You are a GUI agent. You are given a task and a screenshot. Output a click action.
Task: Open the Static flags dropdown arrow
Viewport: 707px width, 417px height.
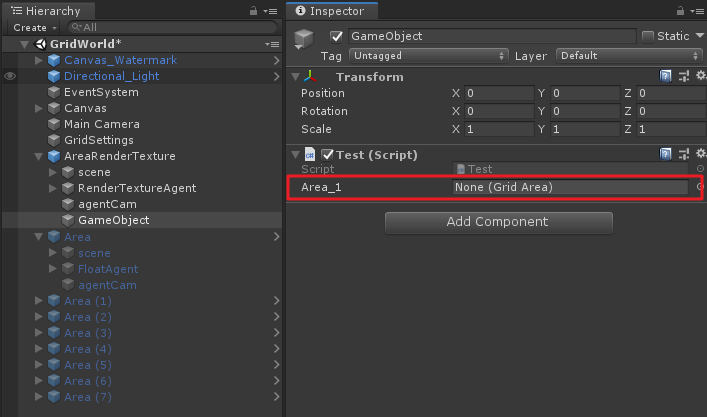click(700, 36)
